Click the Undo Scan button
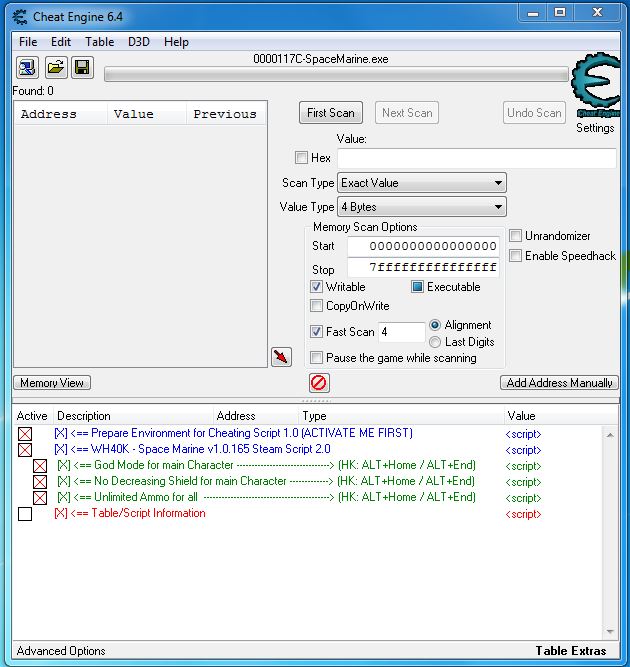The height and width of the screenshot is (667, 630). (x=534, y=113)
